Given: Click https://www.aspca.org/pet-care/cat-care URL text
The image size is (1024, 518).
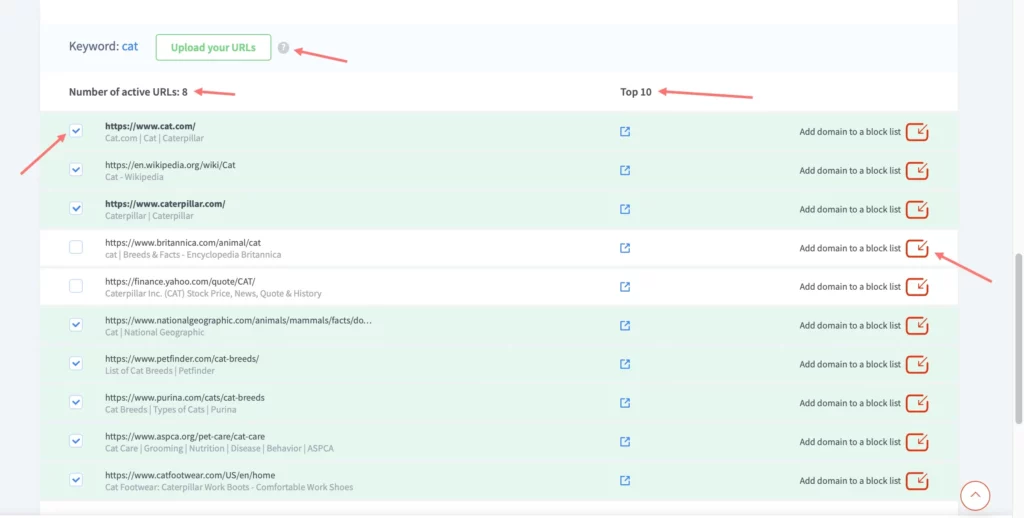Looking at the screenshot, I should point(185,436).
